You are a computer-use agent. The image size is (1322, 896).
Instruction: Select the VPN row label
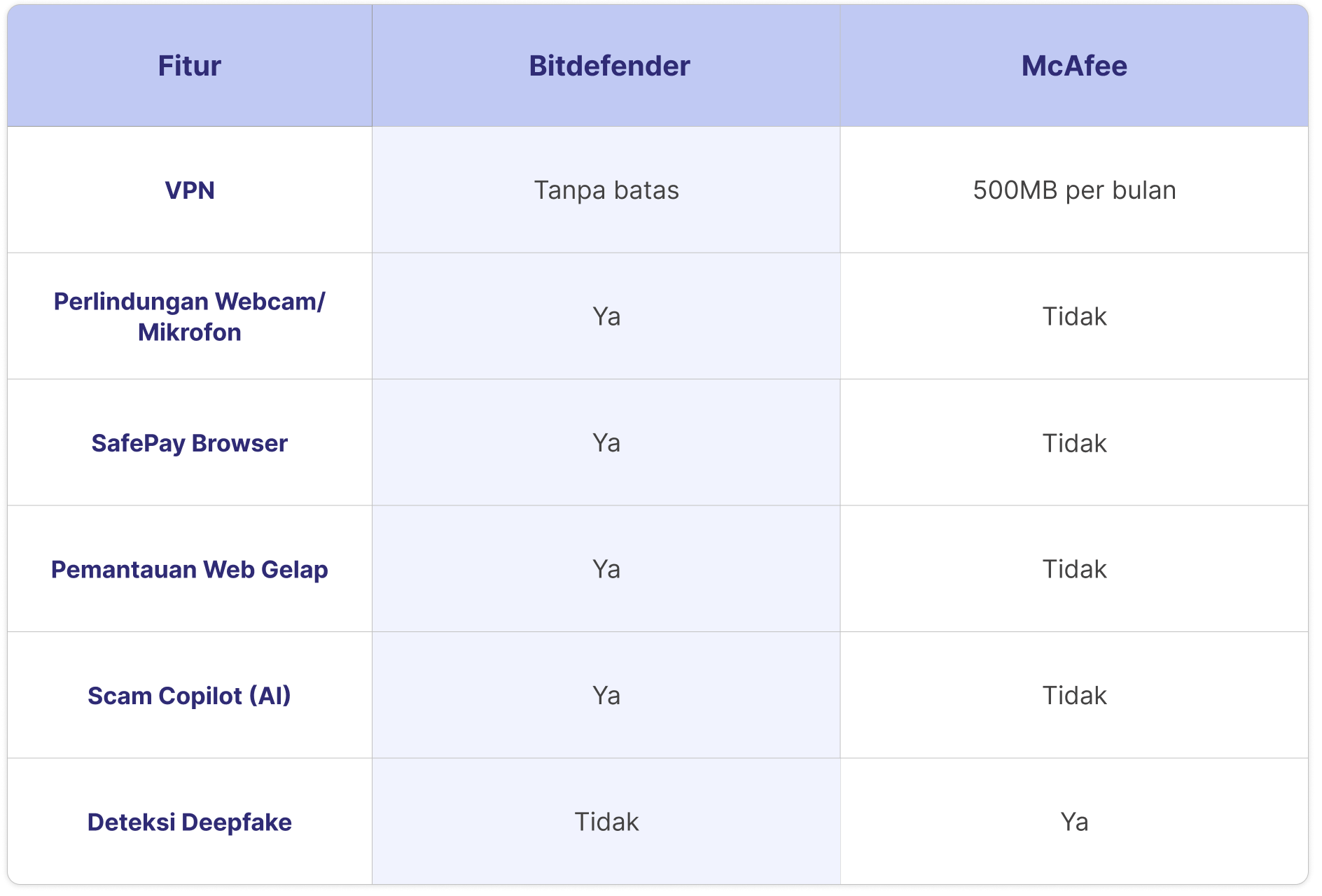click(x=189, y=190)
